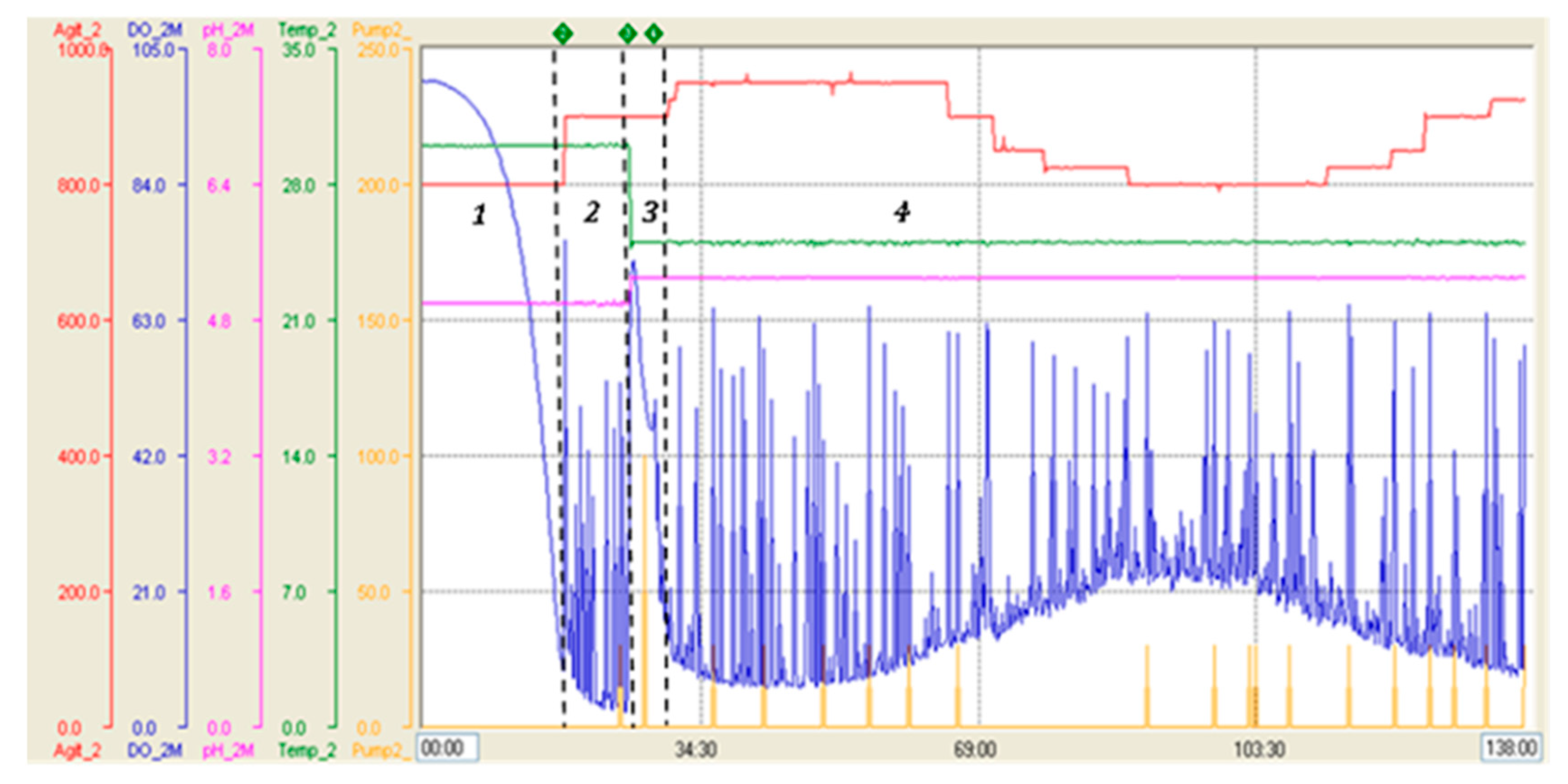
Task: Click the 105.0 maximum on DO_2M axis
Action: pos(152,49)
